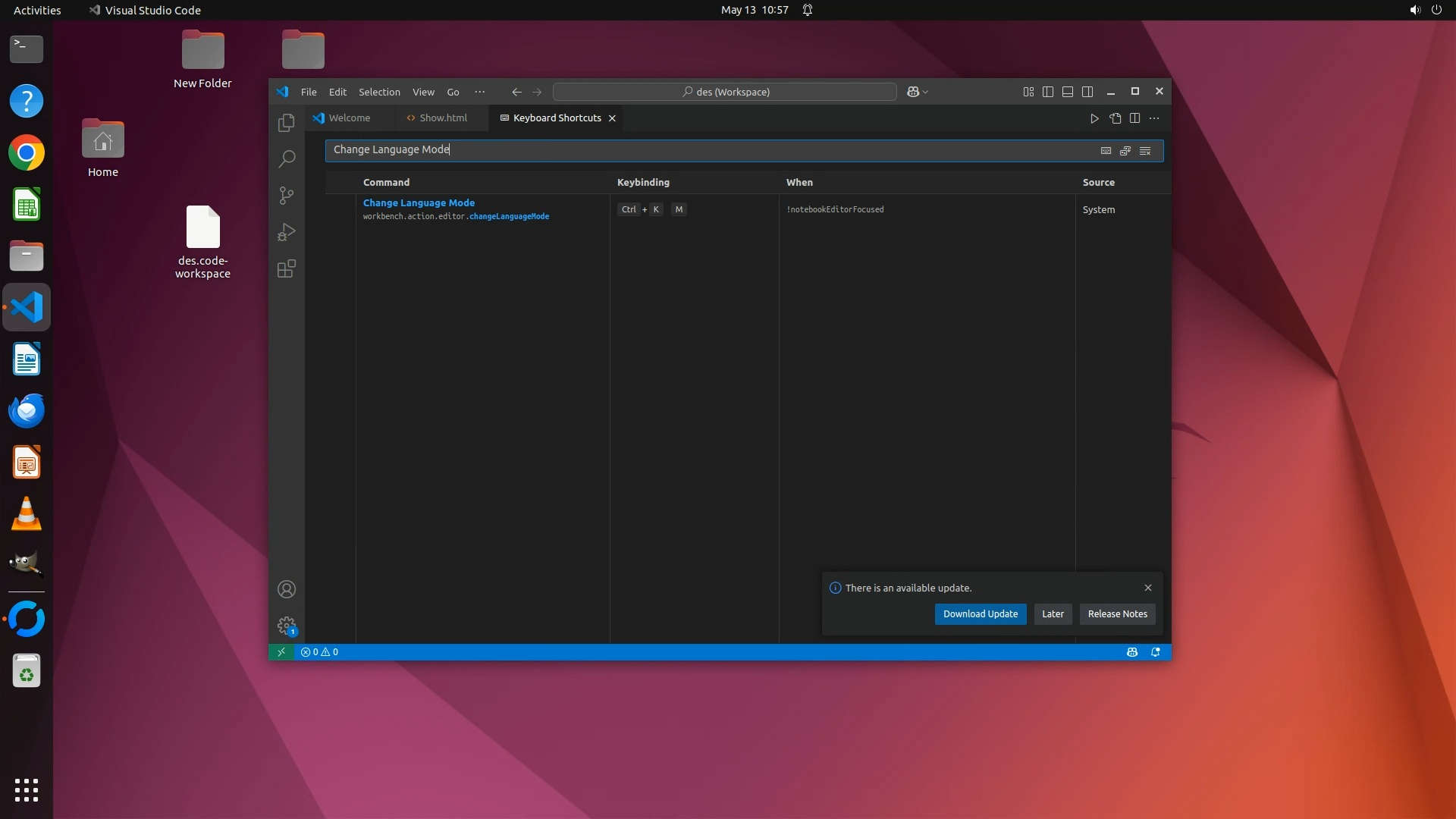Image resolution: width=1456 pixels, height=819 pixels.
Task: Toggle the primary side bar layout button
Action: (x=1048, y=92)
